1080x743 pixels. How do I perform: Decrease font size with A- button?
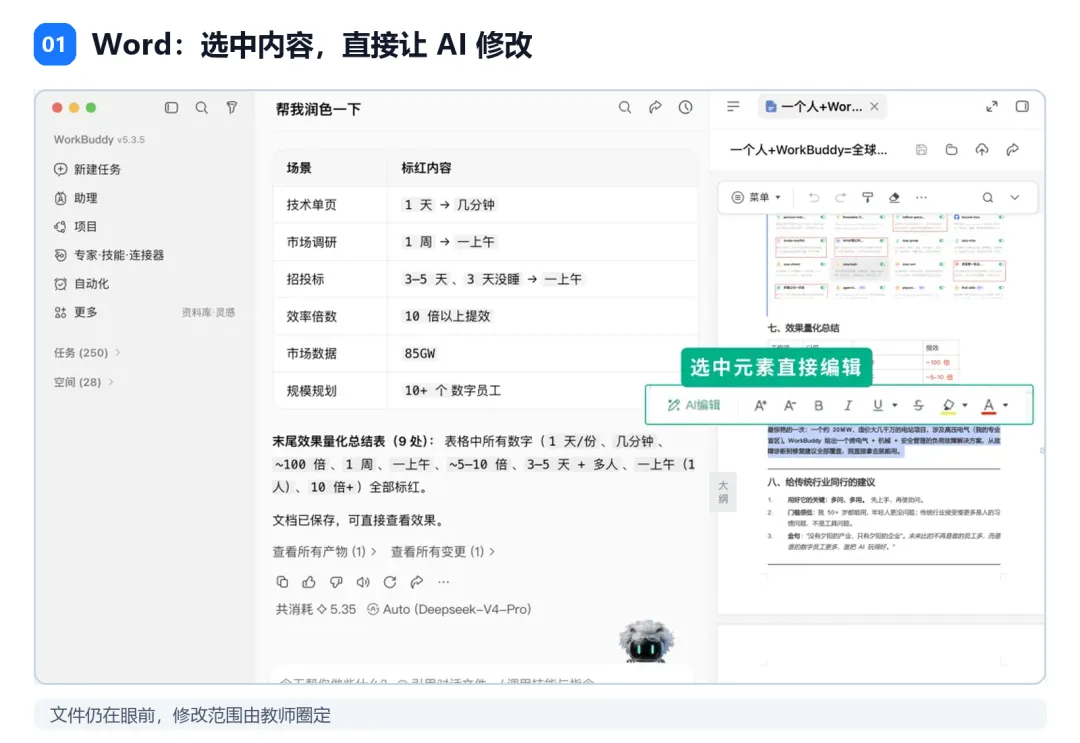[x=790, y=406]
